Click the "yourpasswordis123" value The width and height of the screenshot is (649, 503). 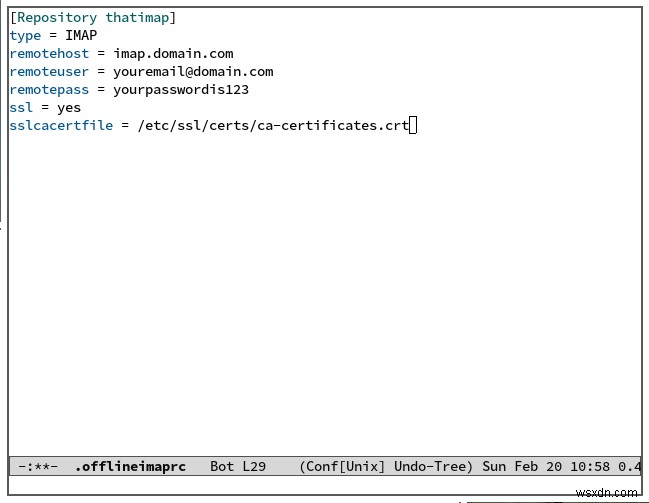pyautogui.click(x=181, y=90)
